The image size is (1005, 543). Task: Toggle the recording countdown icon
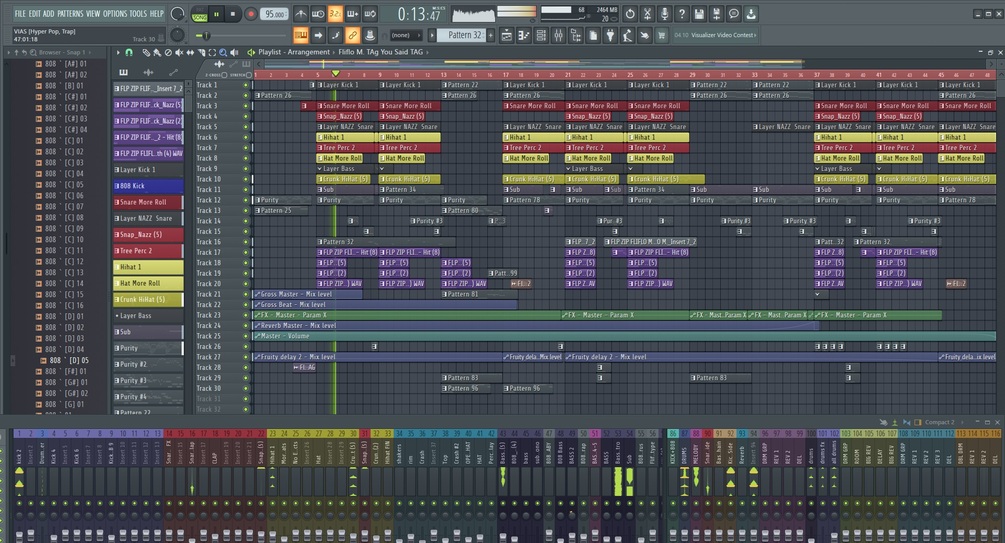(335, 13)
